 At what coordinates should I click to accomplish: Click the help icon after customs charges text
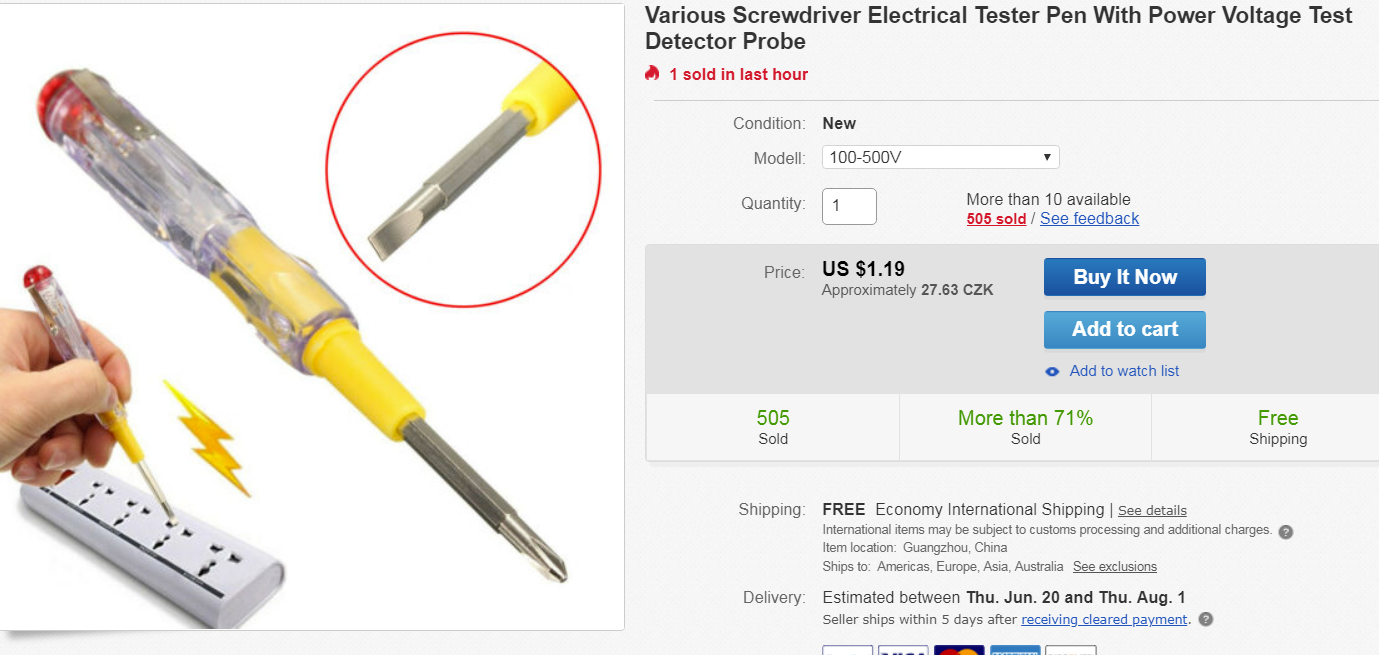click(1286, 531)
